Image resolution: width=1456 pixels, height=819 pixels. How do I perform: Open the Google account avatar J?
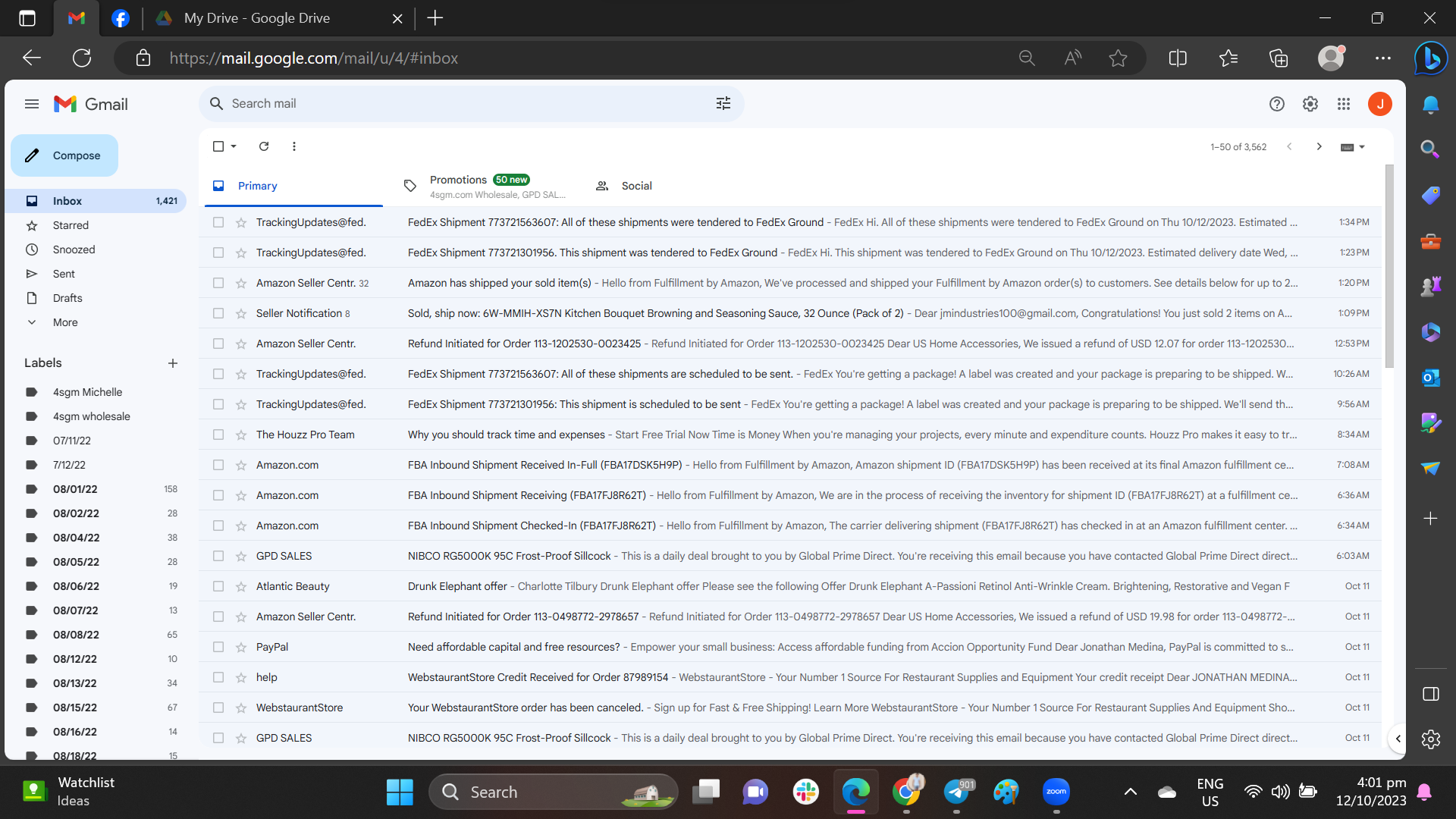click(1380, 104)
